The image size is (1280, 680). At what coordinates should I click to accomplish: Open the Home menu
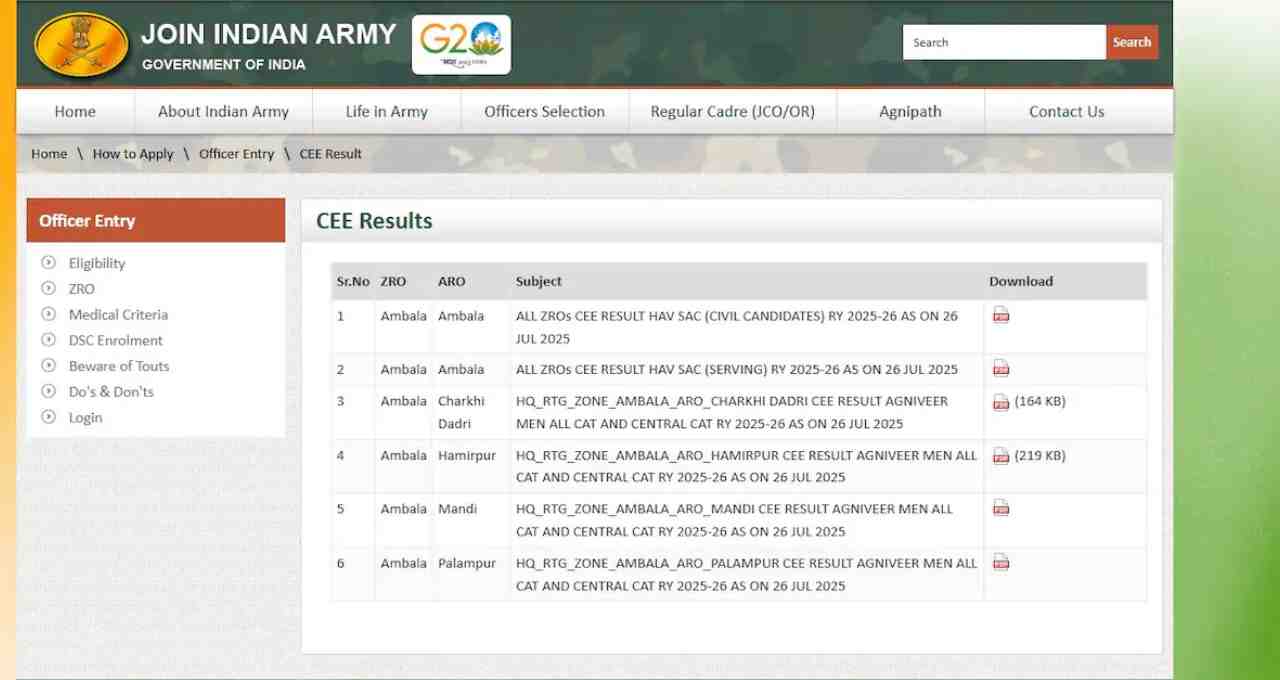pos(75,112)
